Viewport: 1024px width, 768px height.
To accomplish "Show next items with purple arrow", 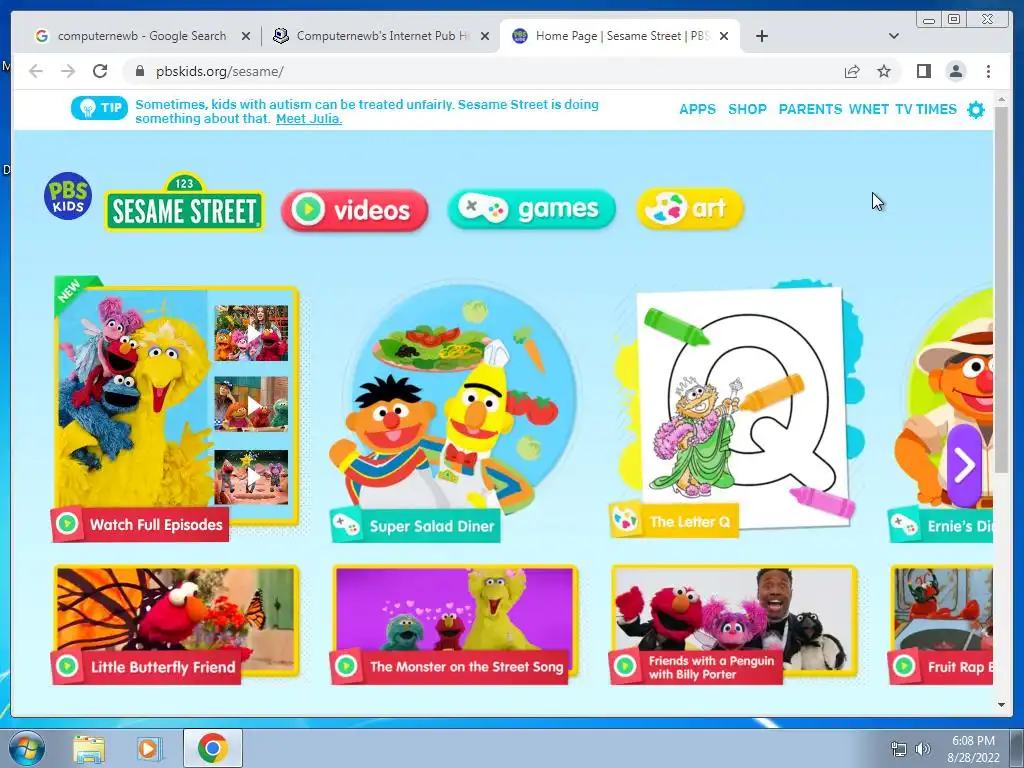I will coord(964,465).
